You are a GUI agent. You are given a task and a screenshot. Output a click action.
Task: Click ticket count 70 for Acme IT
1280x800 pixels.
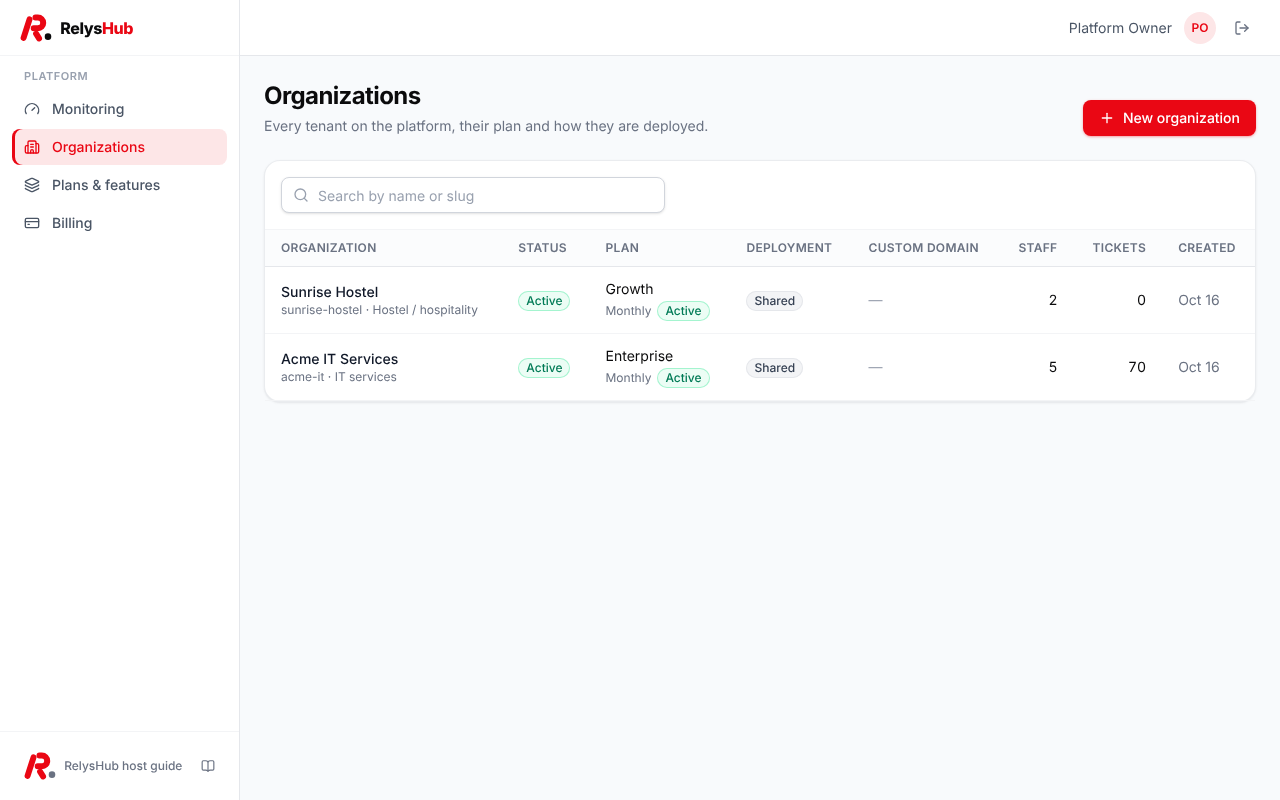coord(1137,367)
